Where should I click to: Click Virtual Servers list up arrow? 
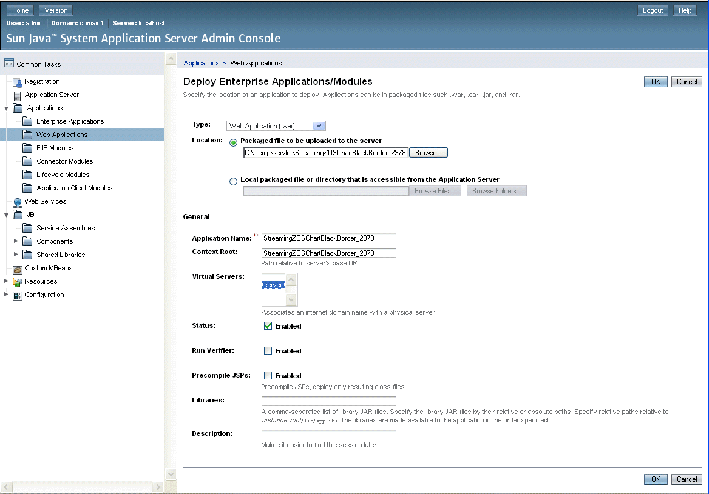[291, 280]
